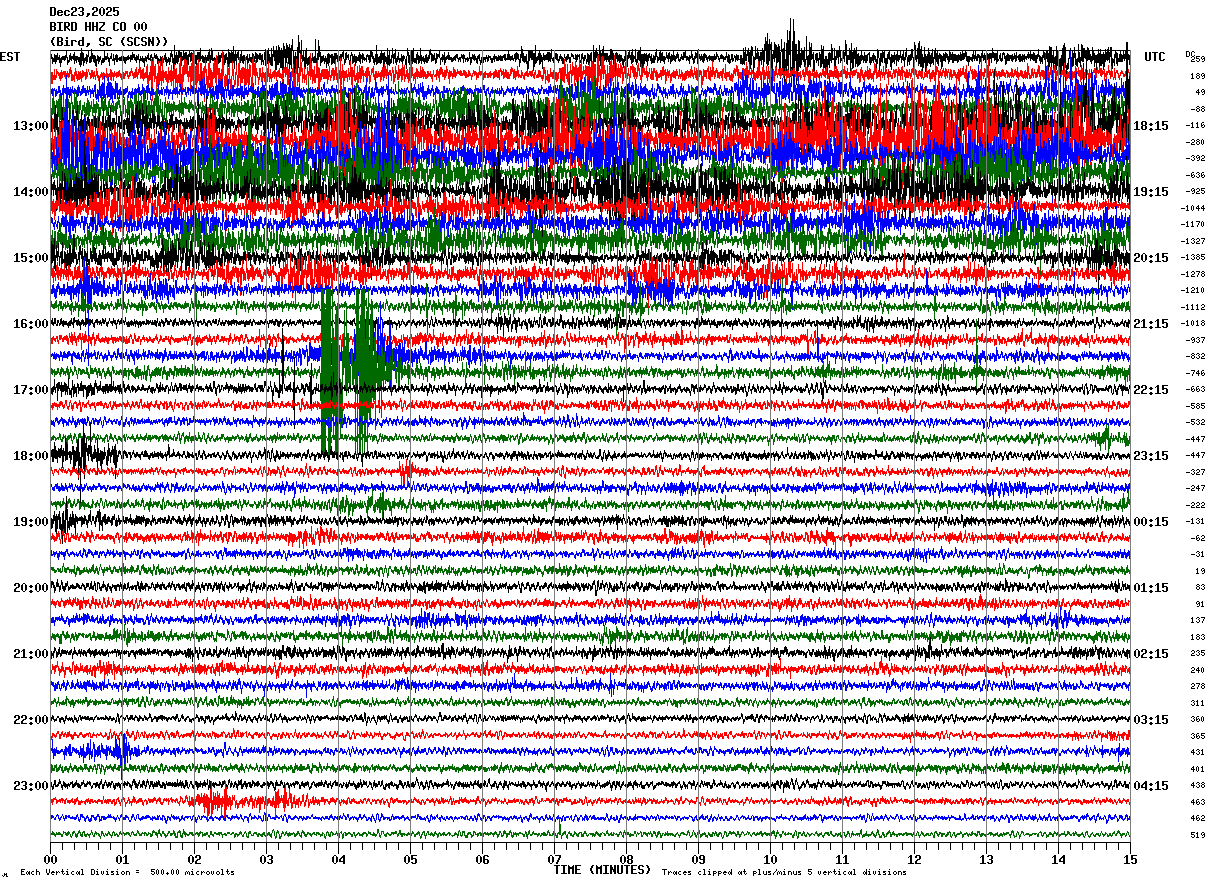Select the 519 DC offset value
Screen dimensions: 1210x886
pyautogui.click(x=1197, y=835)
